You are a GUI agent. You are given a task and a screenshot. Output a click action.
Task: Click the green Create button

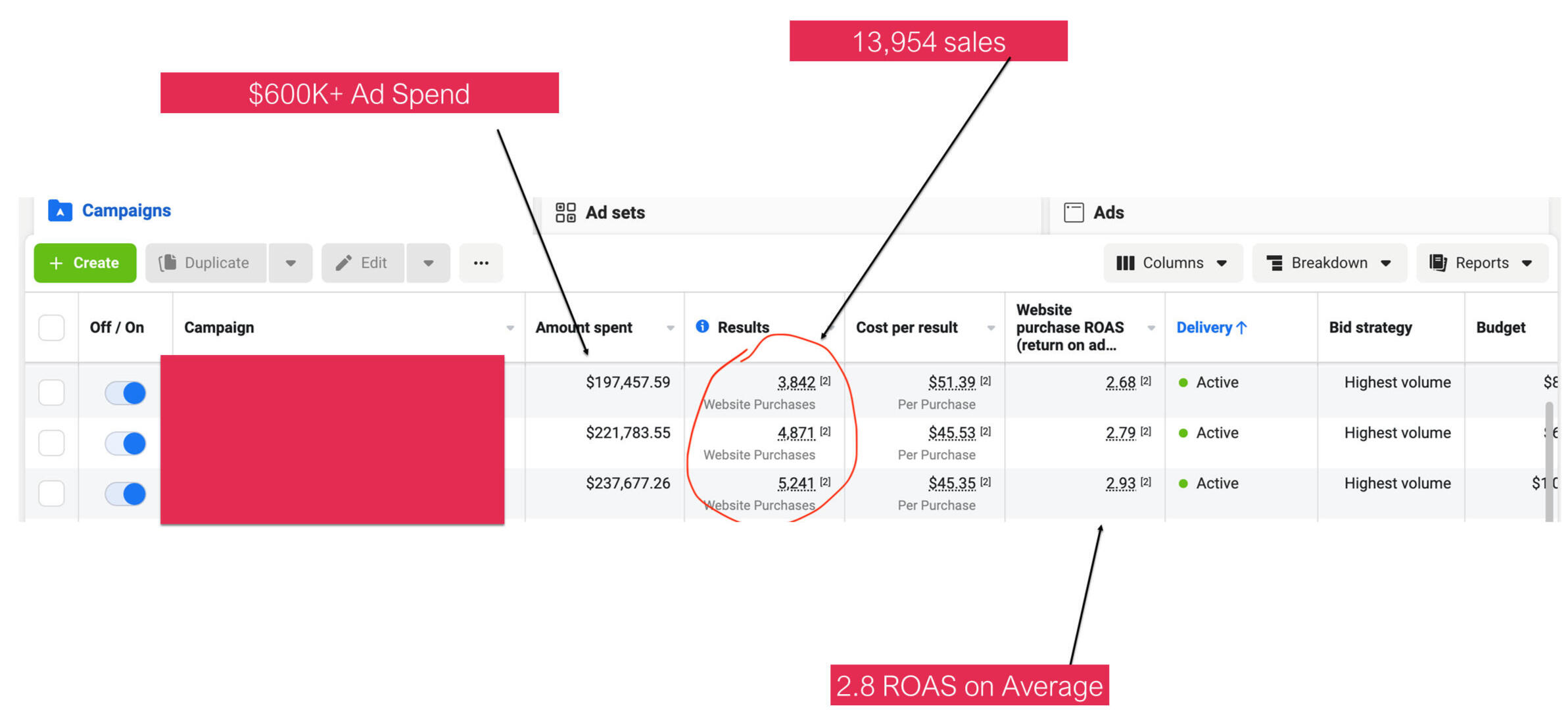85,263
